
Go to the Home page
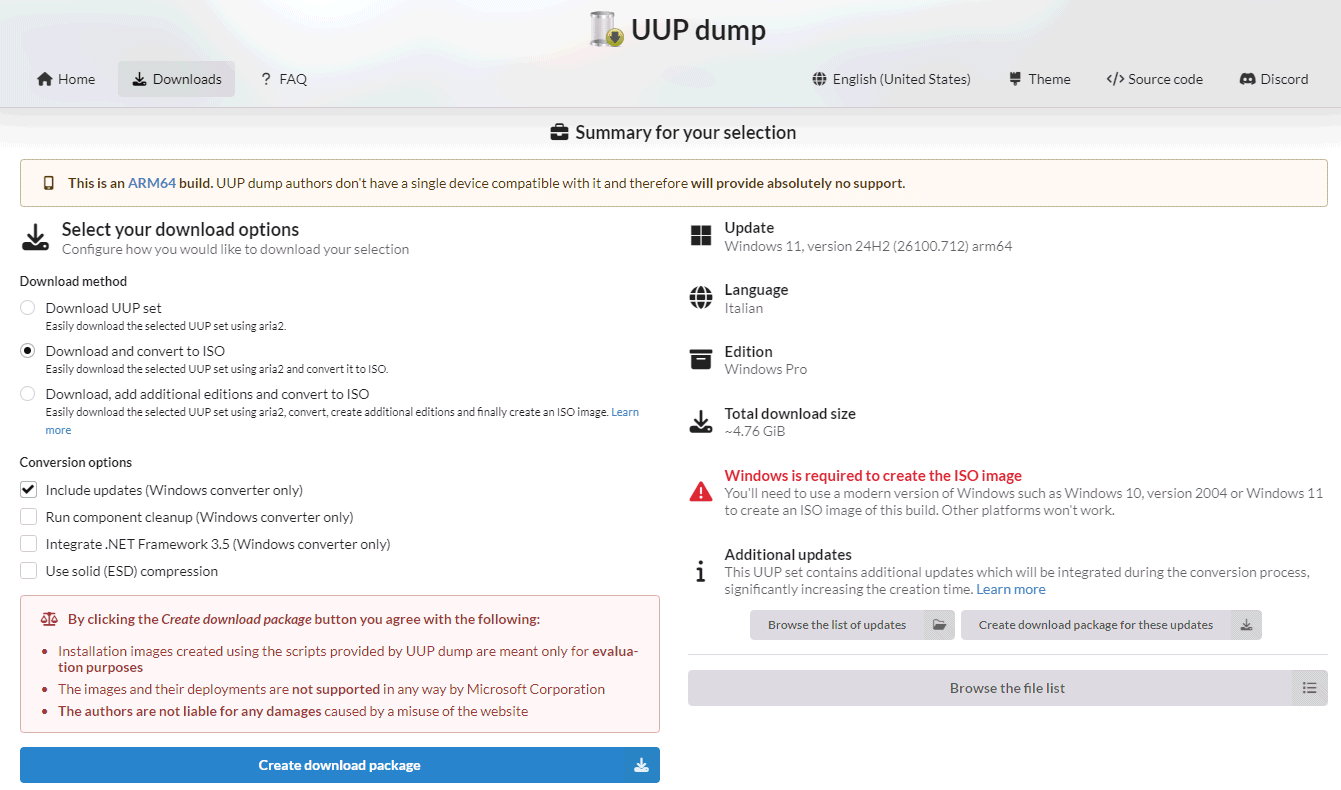pos(66,79)
